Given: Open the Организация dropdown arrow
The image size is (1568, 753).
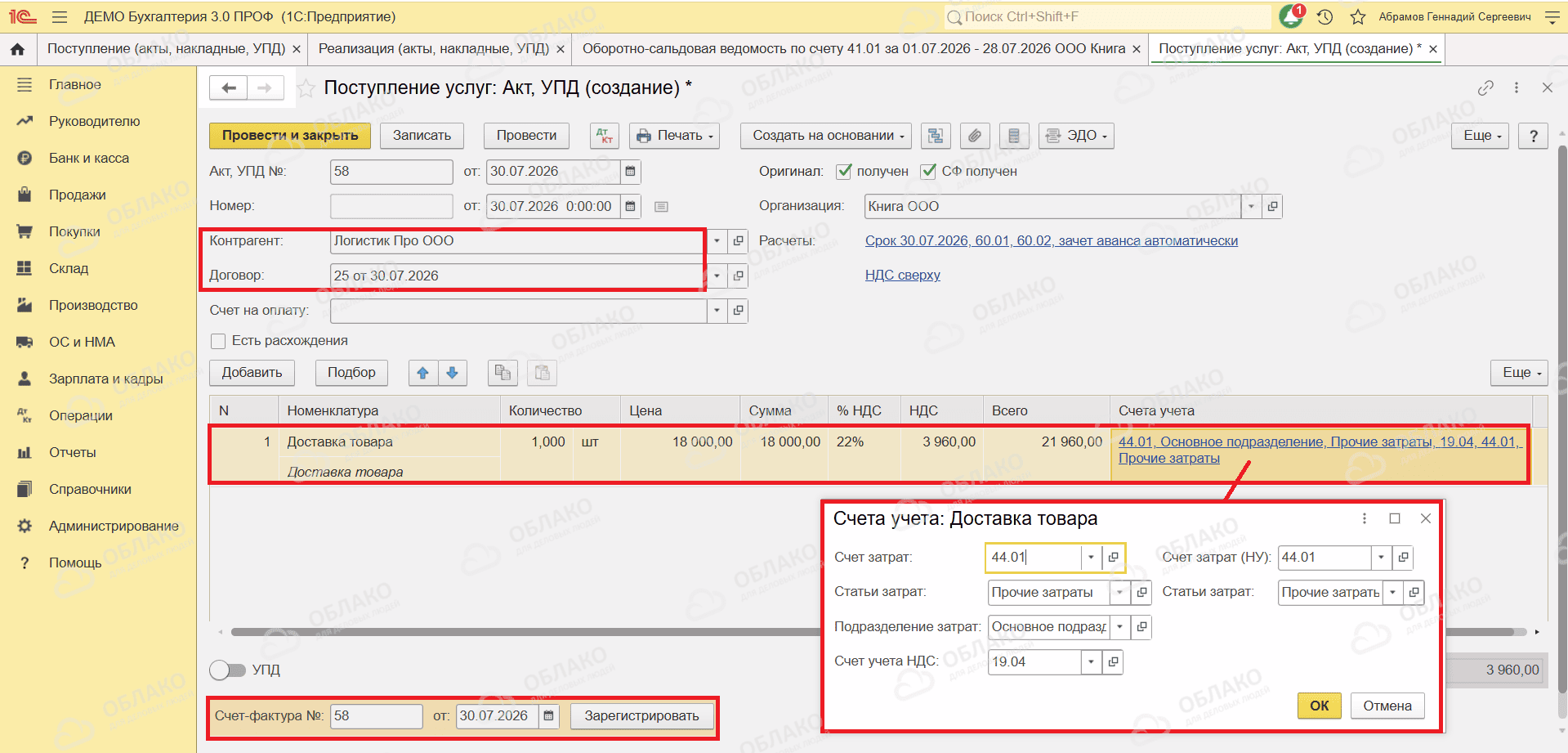Looking at the screenshot, I should (x=1251, y=207).
